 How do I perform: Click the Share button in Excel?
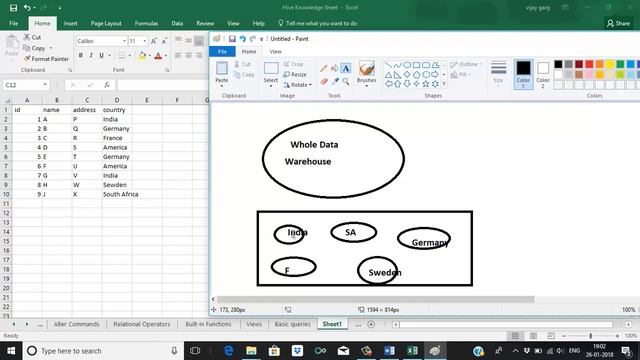618,23
